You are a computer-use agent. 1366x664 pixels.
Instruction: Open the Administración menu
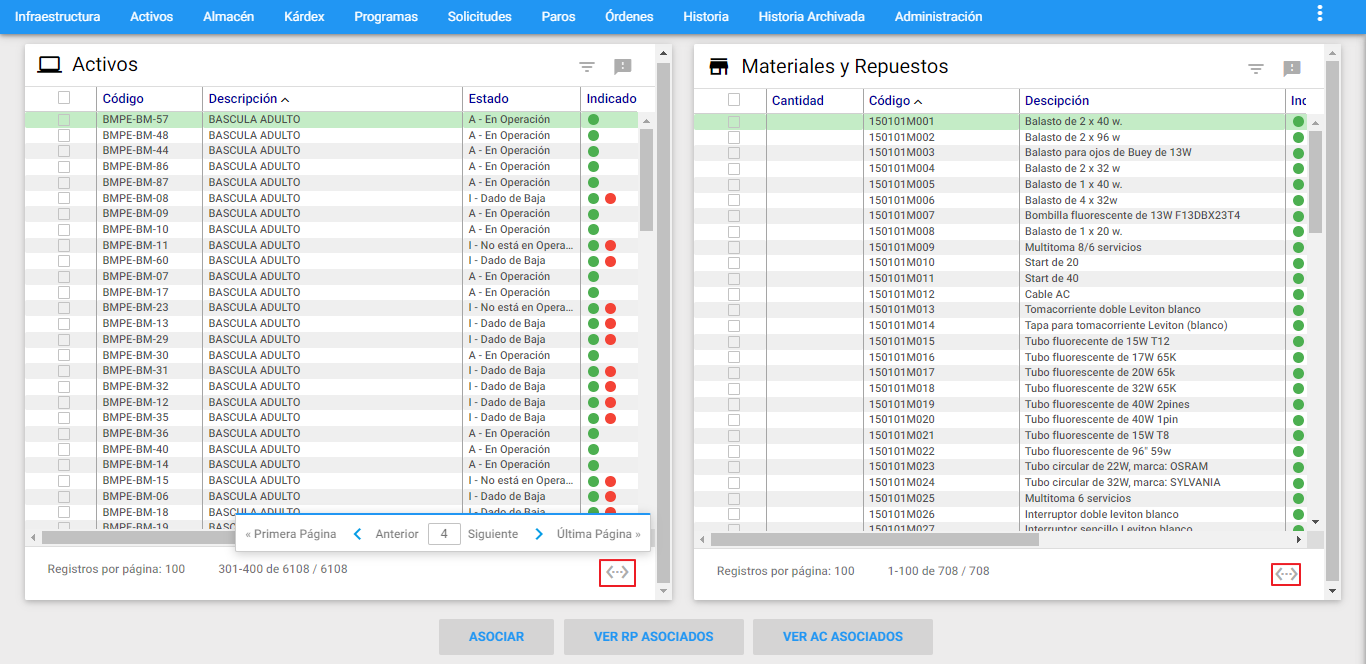[x=938, y=17]
